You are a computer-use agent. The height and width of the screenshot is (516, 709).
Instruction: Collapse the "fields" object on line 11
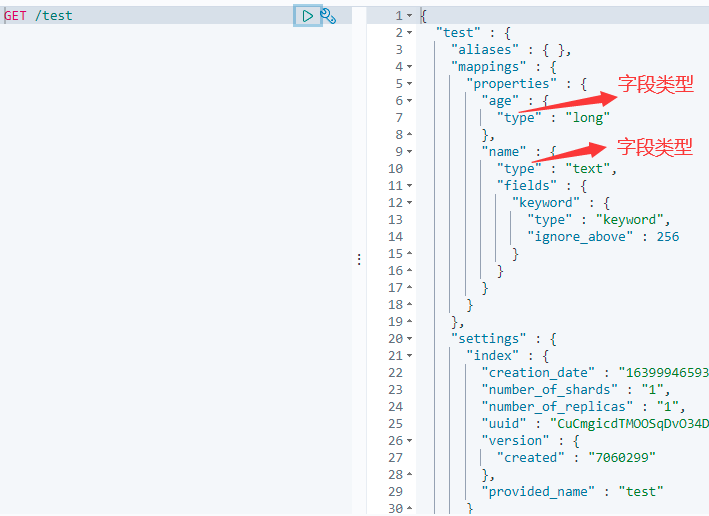point(410,186)
